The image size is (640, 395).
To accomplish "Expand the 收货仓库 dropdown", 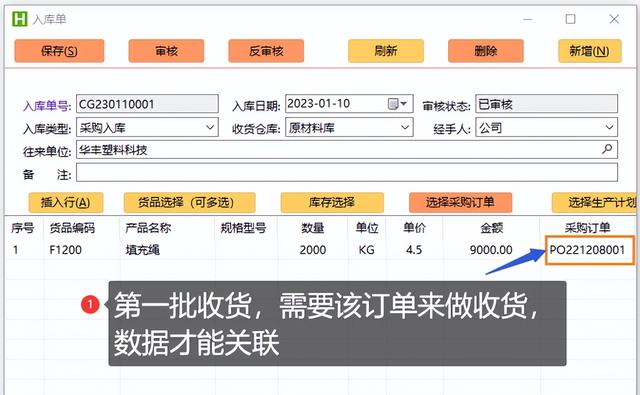I will 405,127.
